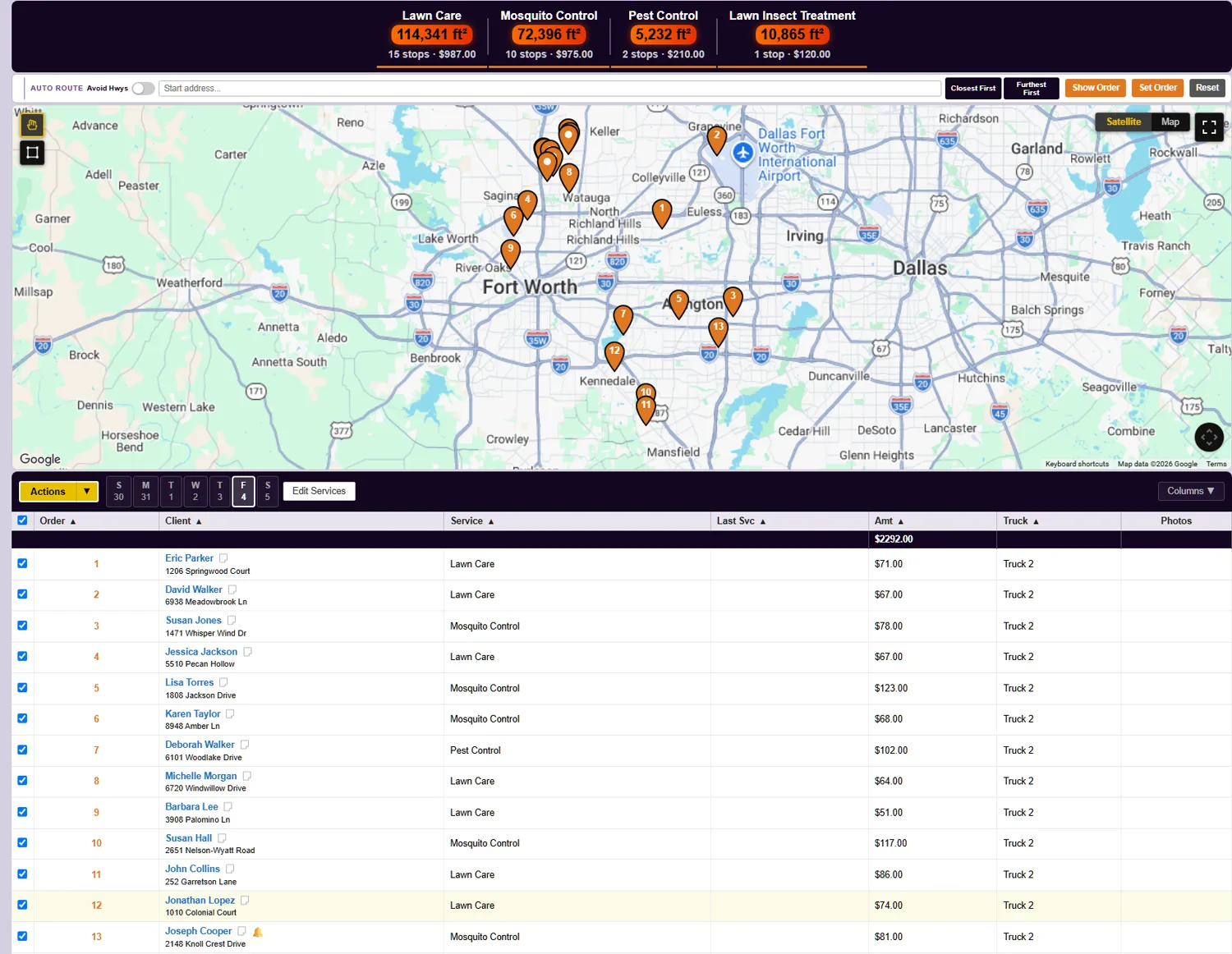Viewport: 1232px width, 954px height.
Task: Click map pin number 3 in Arlington
Action: 733,300
